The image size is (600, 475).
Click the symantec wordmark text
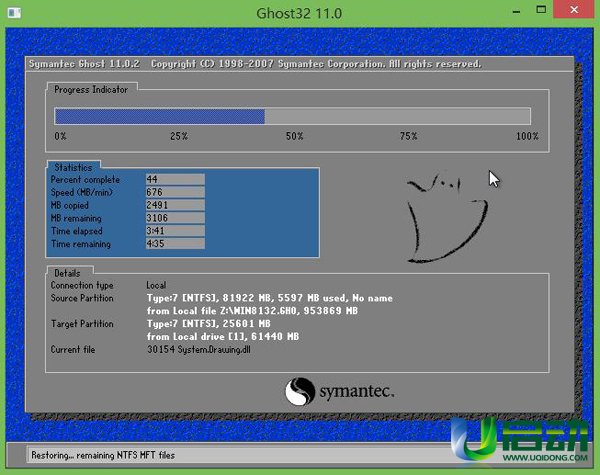pyautogui.click(x=357, y=391)
